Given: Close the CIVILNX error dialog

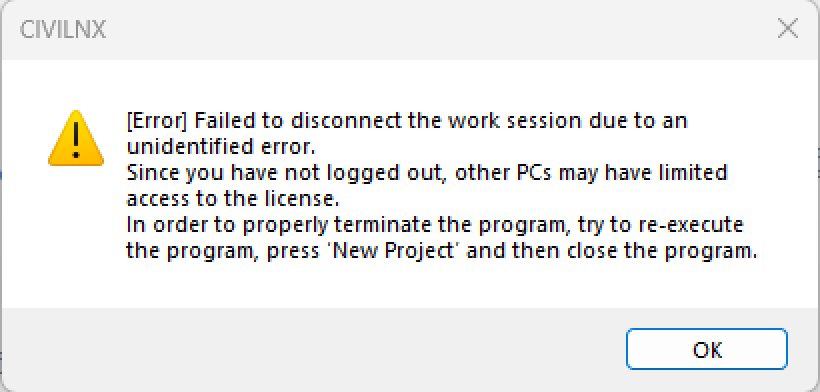Looking at the screenshot, I should [788, 29].
